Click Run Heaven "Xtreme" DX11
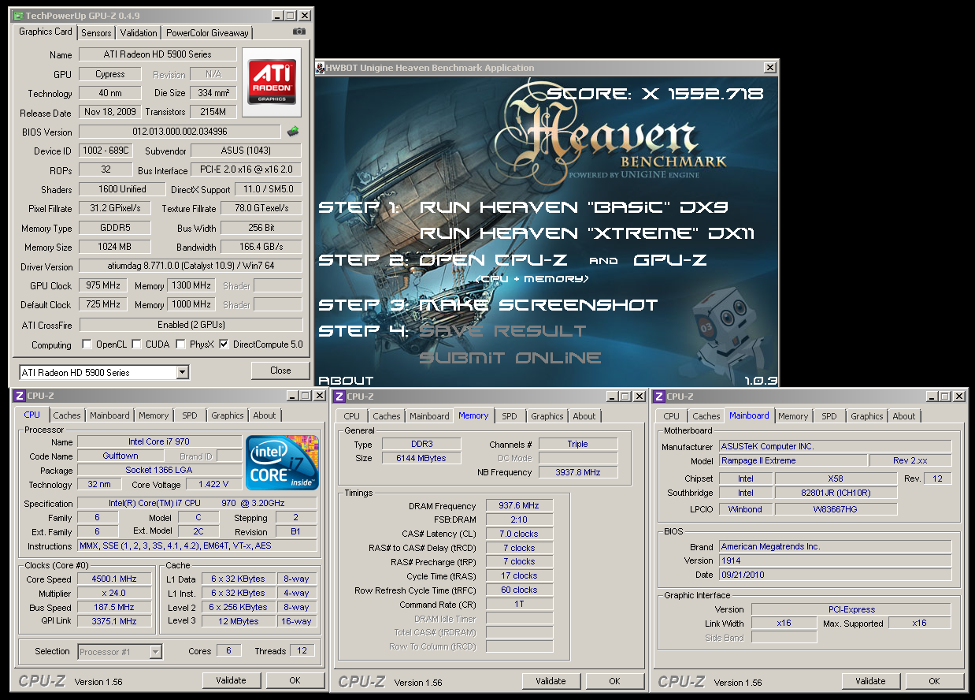The width and height of the screenshot is (975, 700). pyautogui.click(x=586, y=234)
